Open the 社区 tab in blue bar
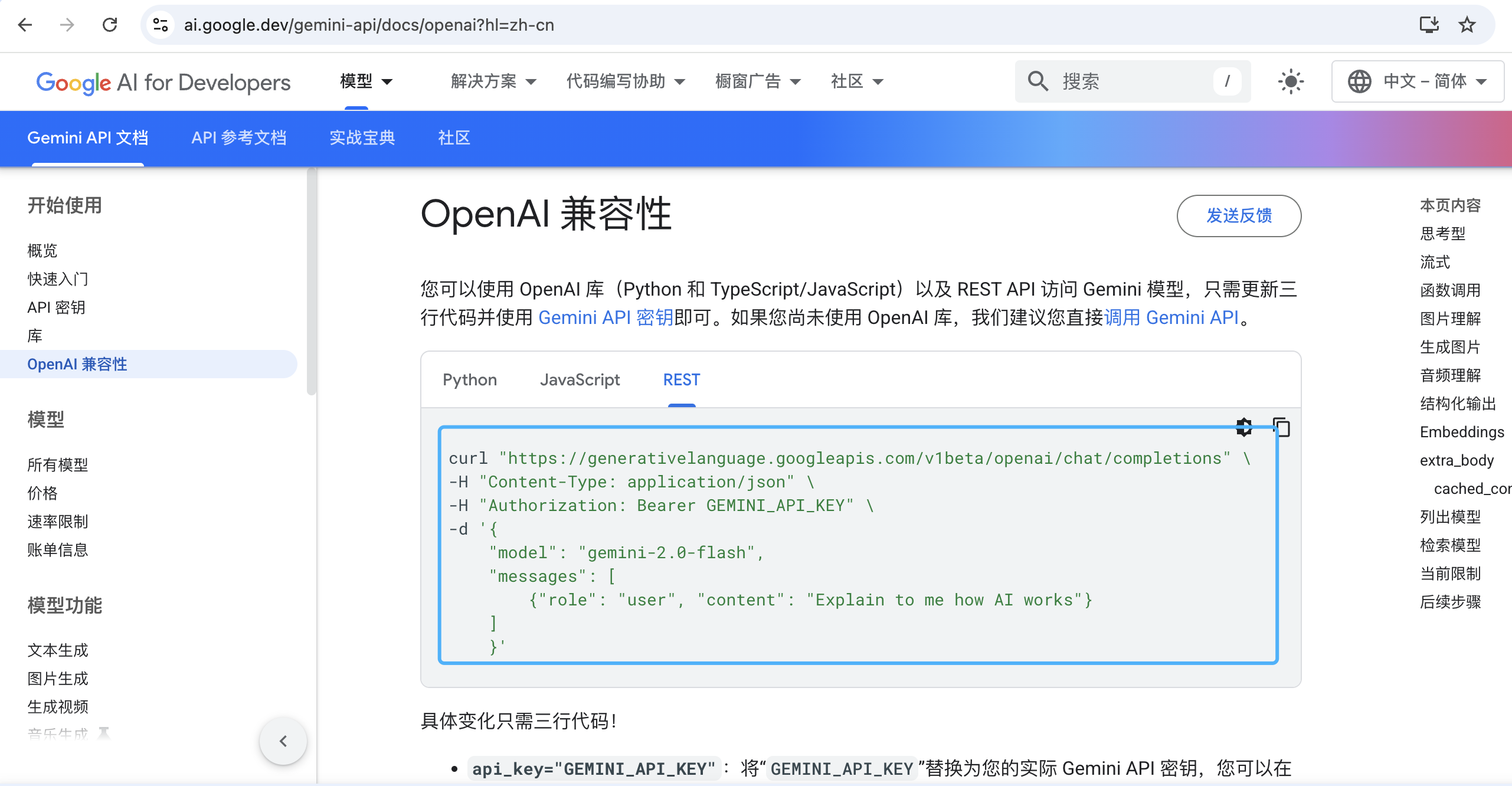This screenshot has width=1512, height=786. coord(454,138)
